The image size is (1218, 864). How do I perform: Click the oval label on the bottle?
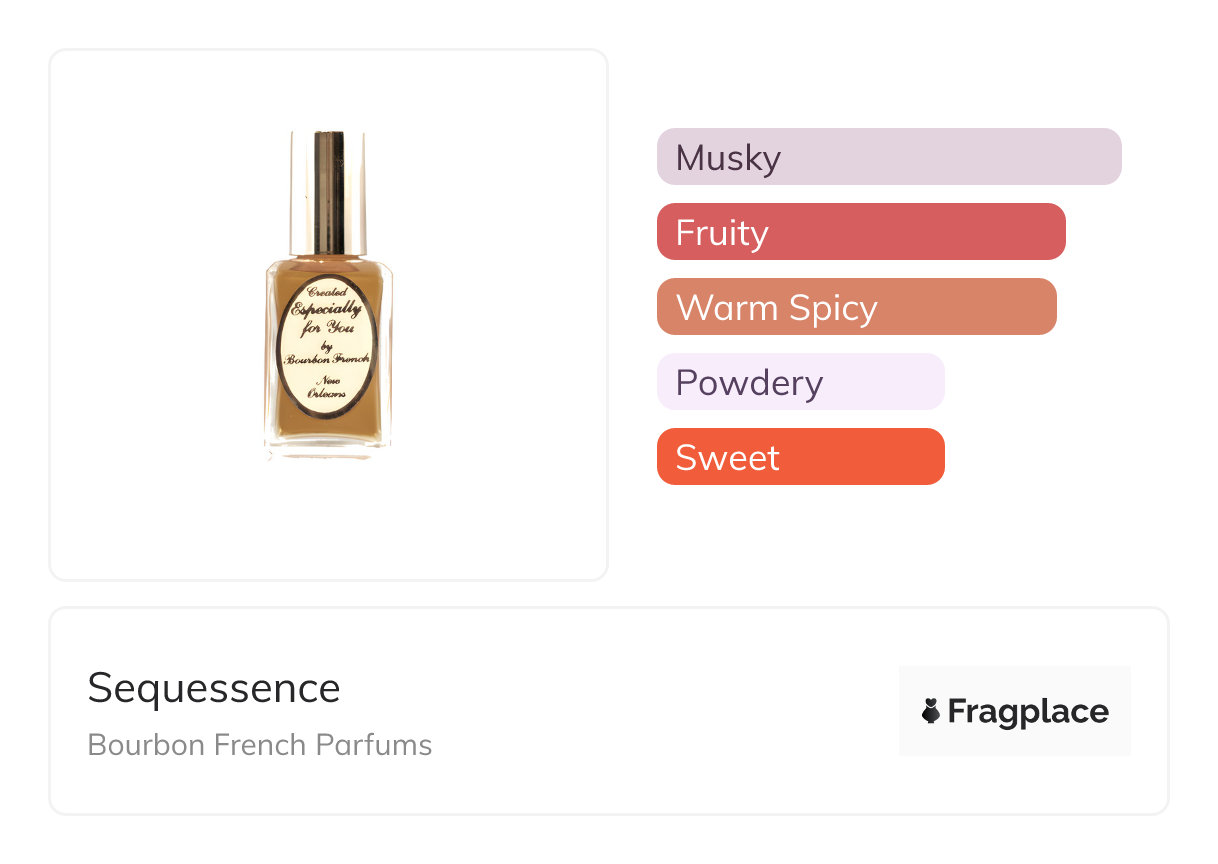(x=328, y=346)
